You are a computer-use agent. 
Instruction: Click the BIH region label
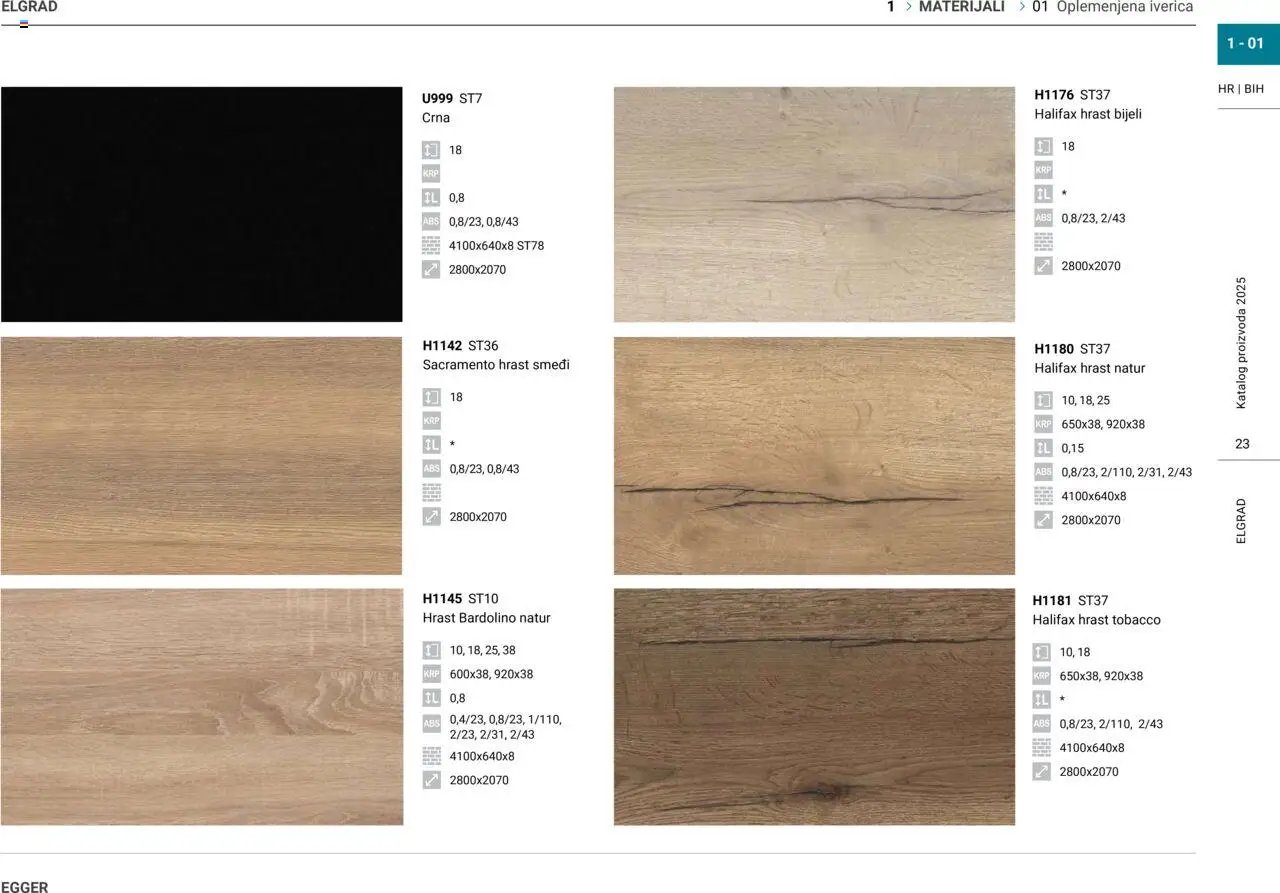click(1254, 89)
